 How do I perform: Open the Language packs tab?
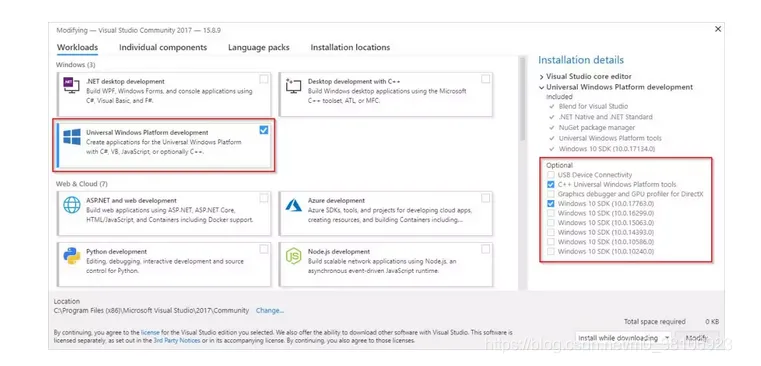[259, 48]
